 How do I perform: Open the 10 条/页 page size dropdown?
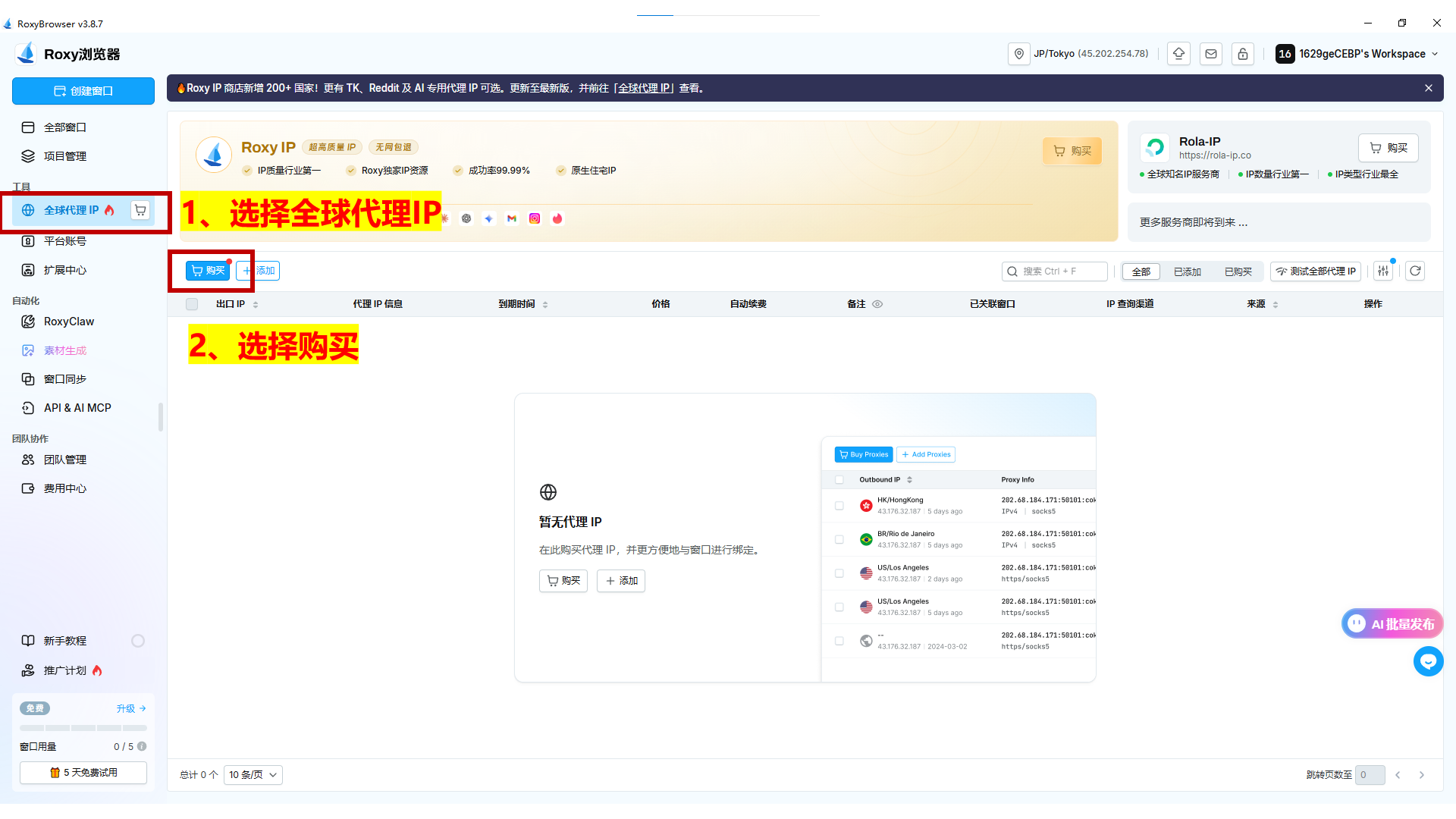[253, 775]
